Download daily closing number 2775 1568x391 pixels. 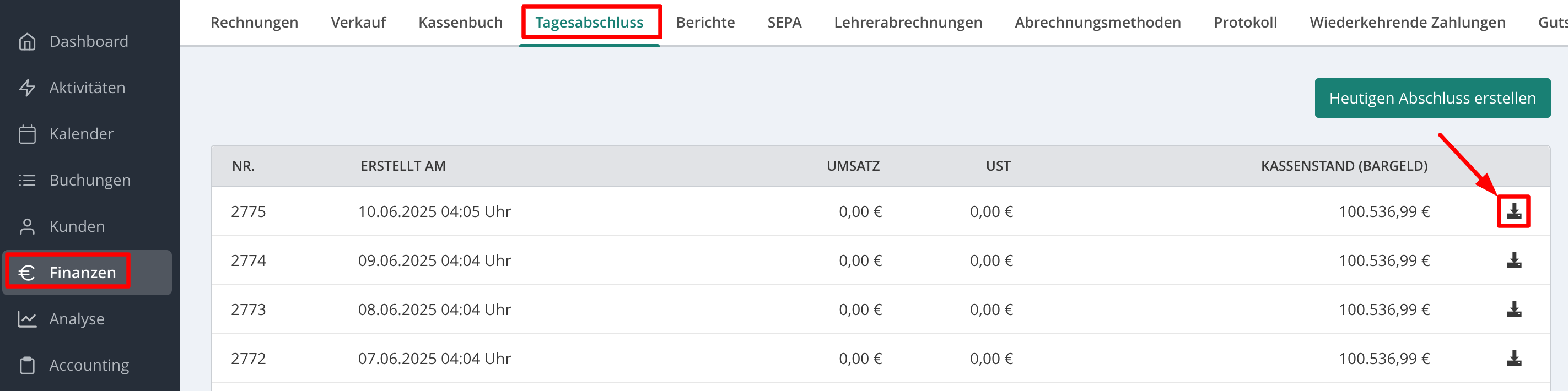(1514, 211)
